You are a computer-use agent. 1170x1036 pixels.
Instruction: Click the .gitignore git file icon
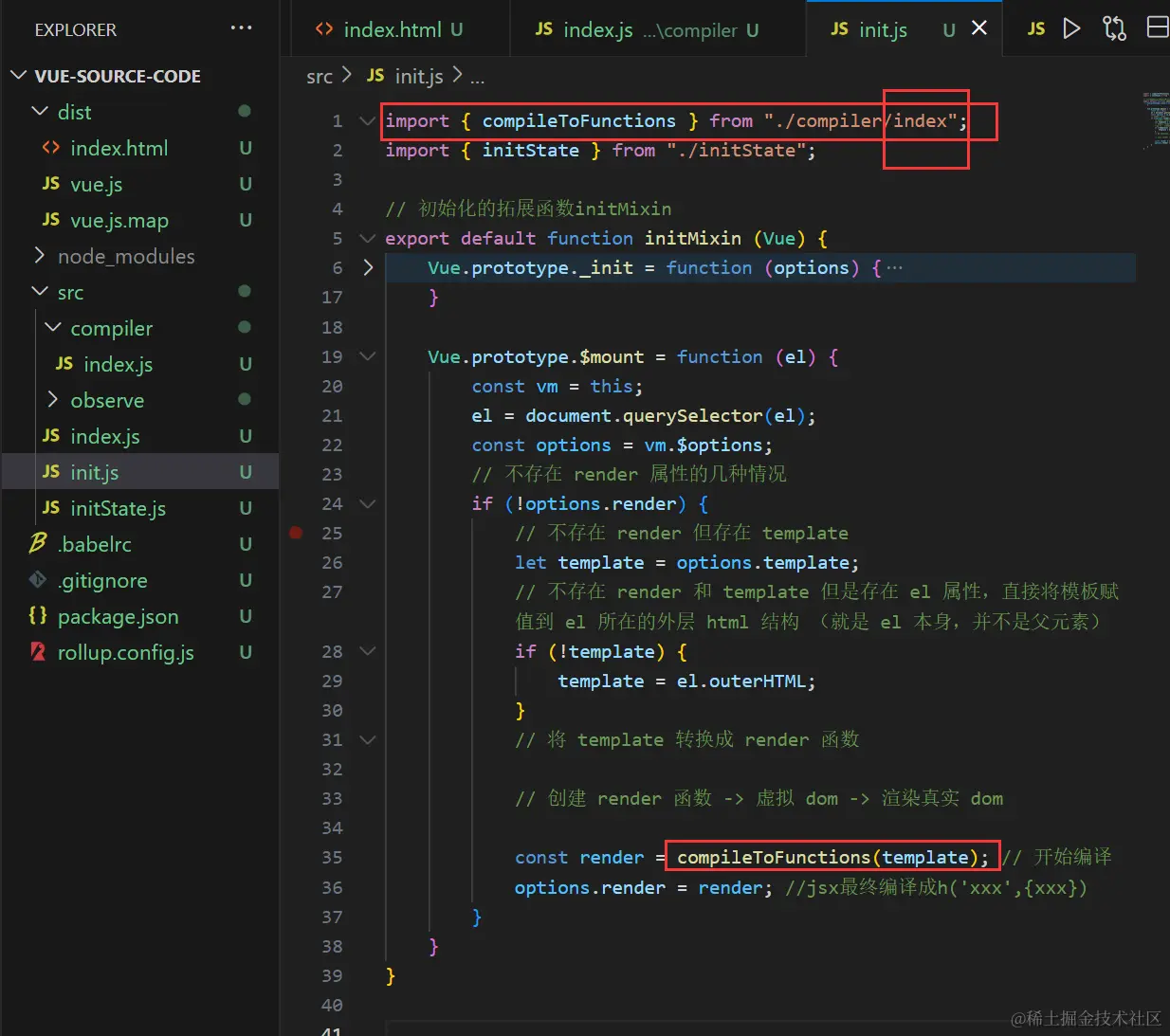tap(38, 579)
